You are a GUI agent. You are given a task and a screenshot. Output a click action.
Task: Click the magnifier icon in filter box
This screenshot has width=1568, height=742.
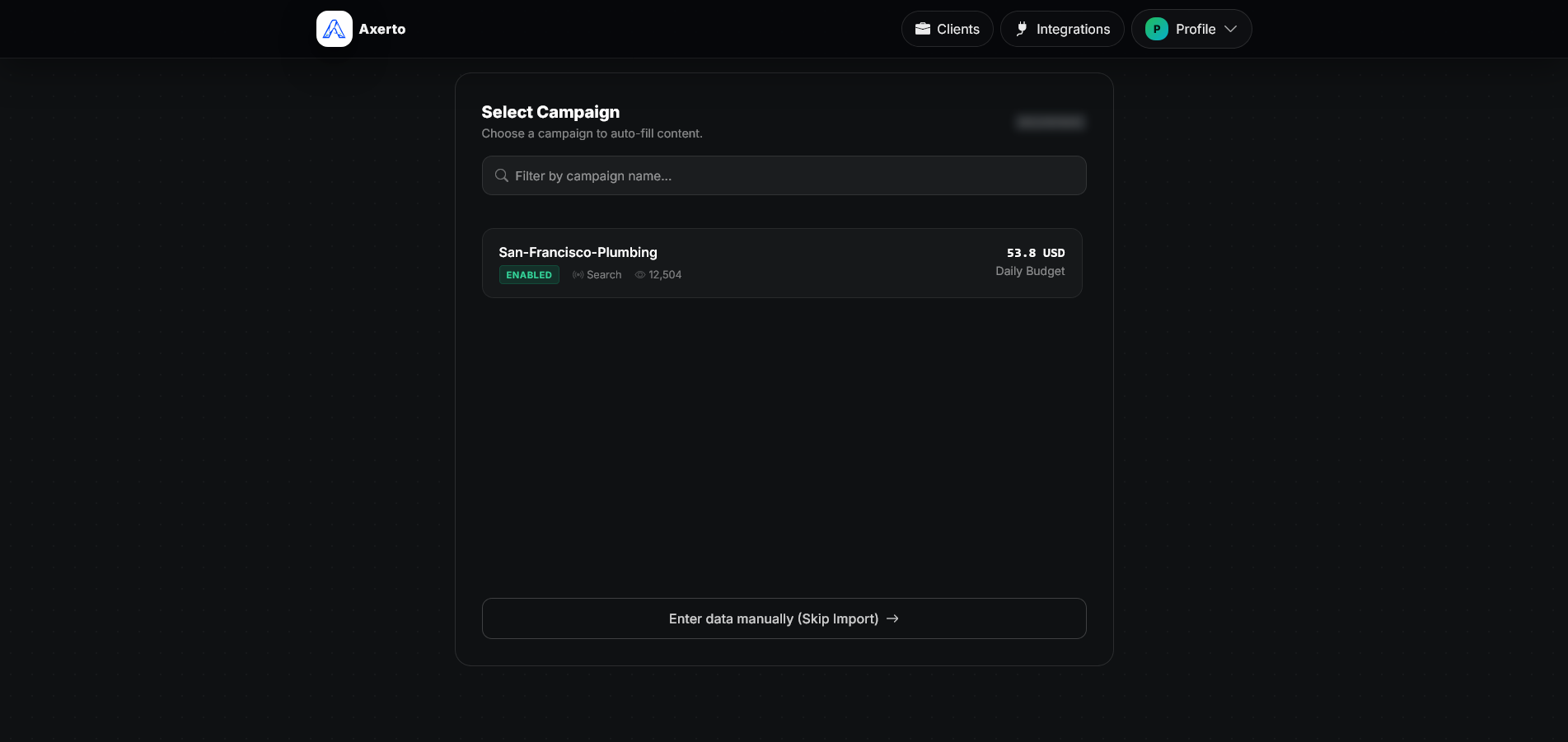(501, 175)
